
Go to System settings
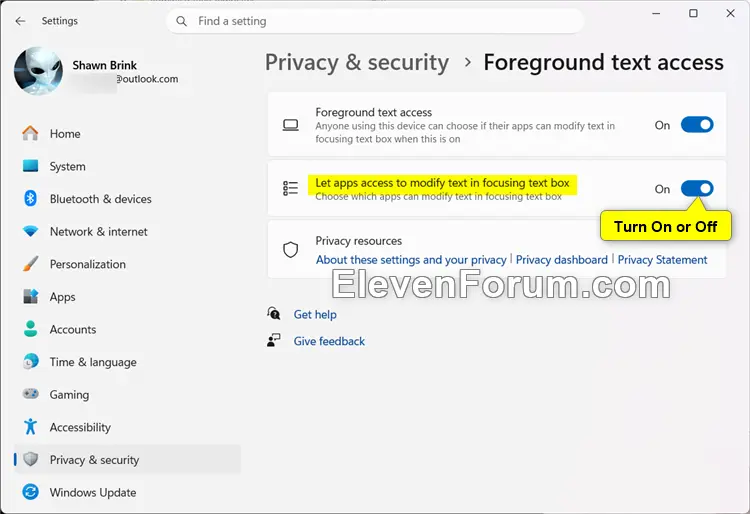point(128,166)
